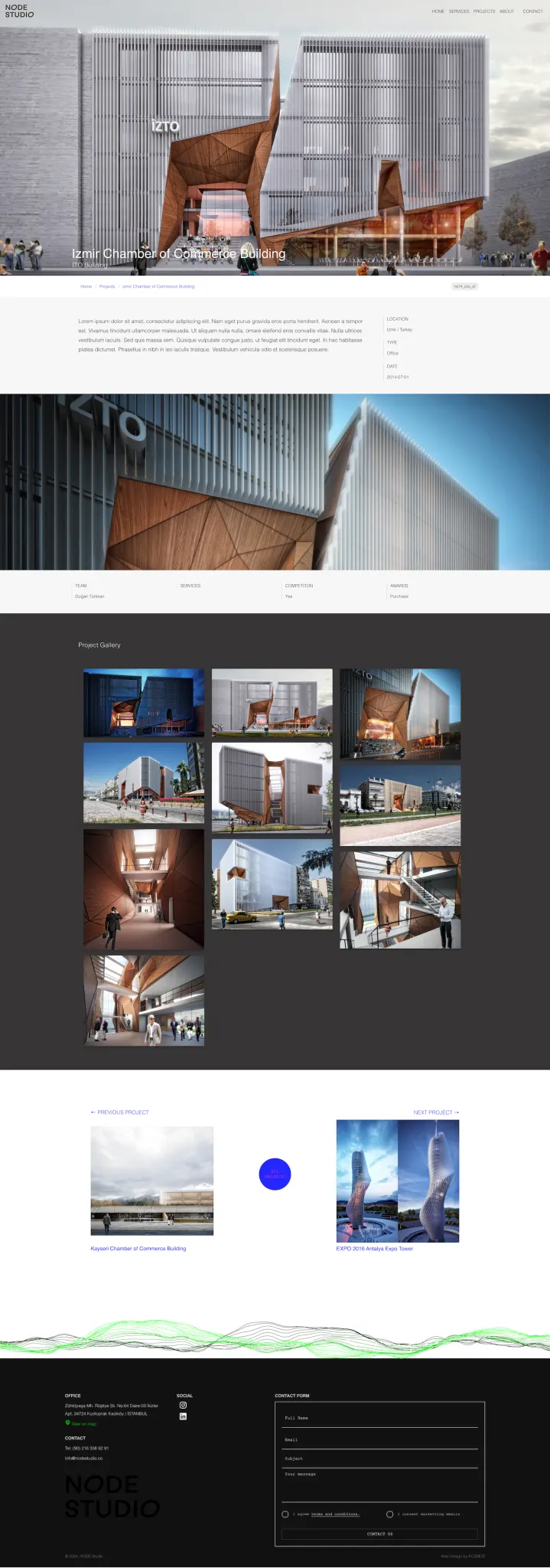Open ABOUT in top navigation
Image resolution: width=550 pixels, height=1568 pixels.
pos(506,11)
